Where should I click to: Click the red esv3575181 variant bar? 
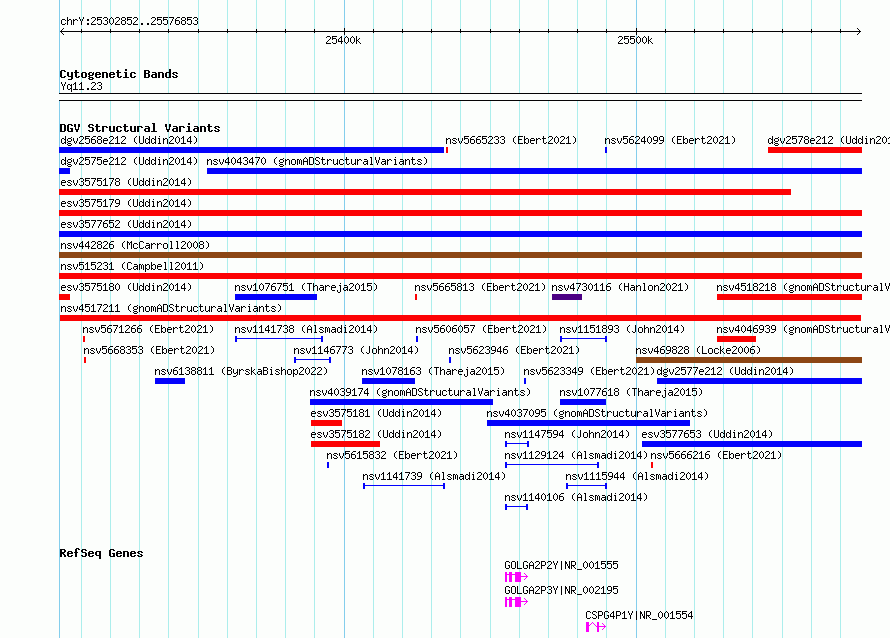coord(326,423)
